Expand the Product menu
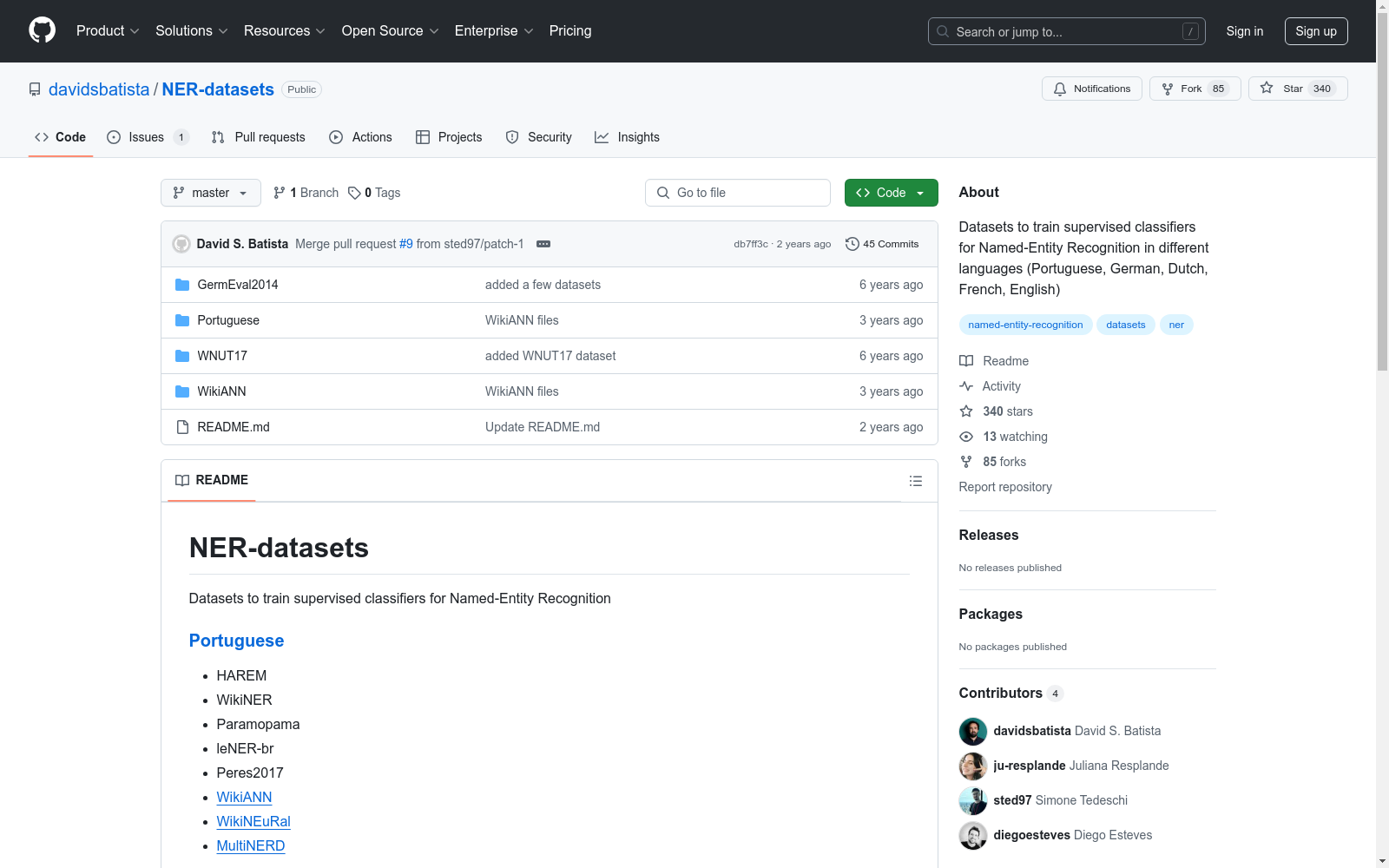1389x868 pixels. tap(108, 31)
